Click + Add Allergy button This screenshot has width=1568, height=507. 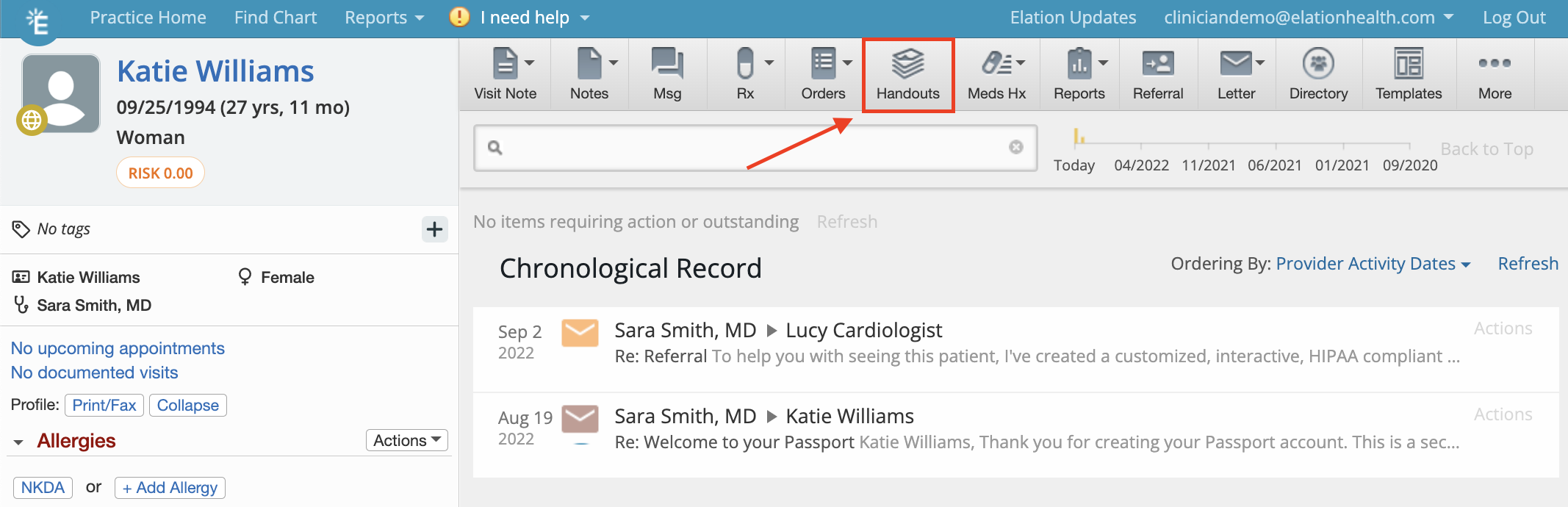coord(170,487)
